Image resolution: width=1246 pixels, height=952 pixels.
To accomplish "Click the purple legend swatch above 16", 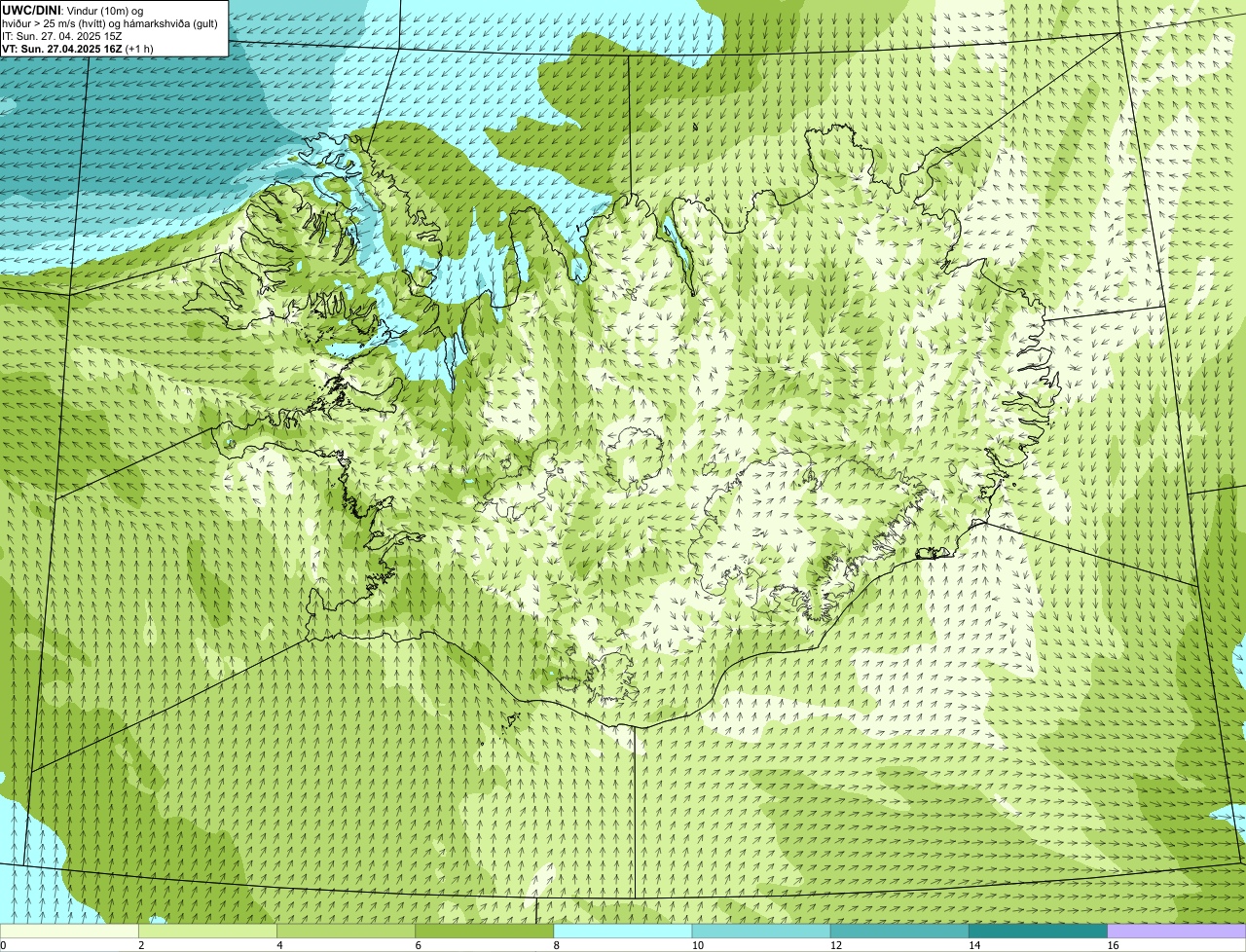I will click(x=1176, y=932).
